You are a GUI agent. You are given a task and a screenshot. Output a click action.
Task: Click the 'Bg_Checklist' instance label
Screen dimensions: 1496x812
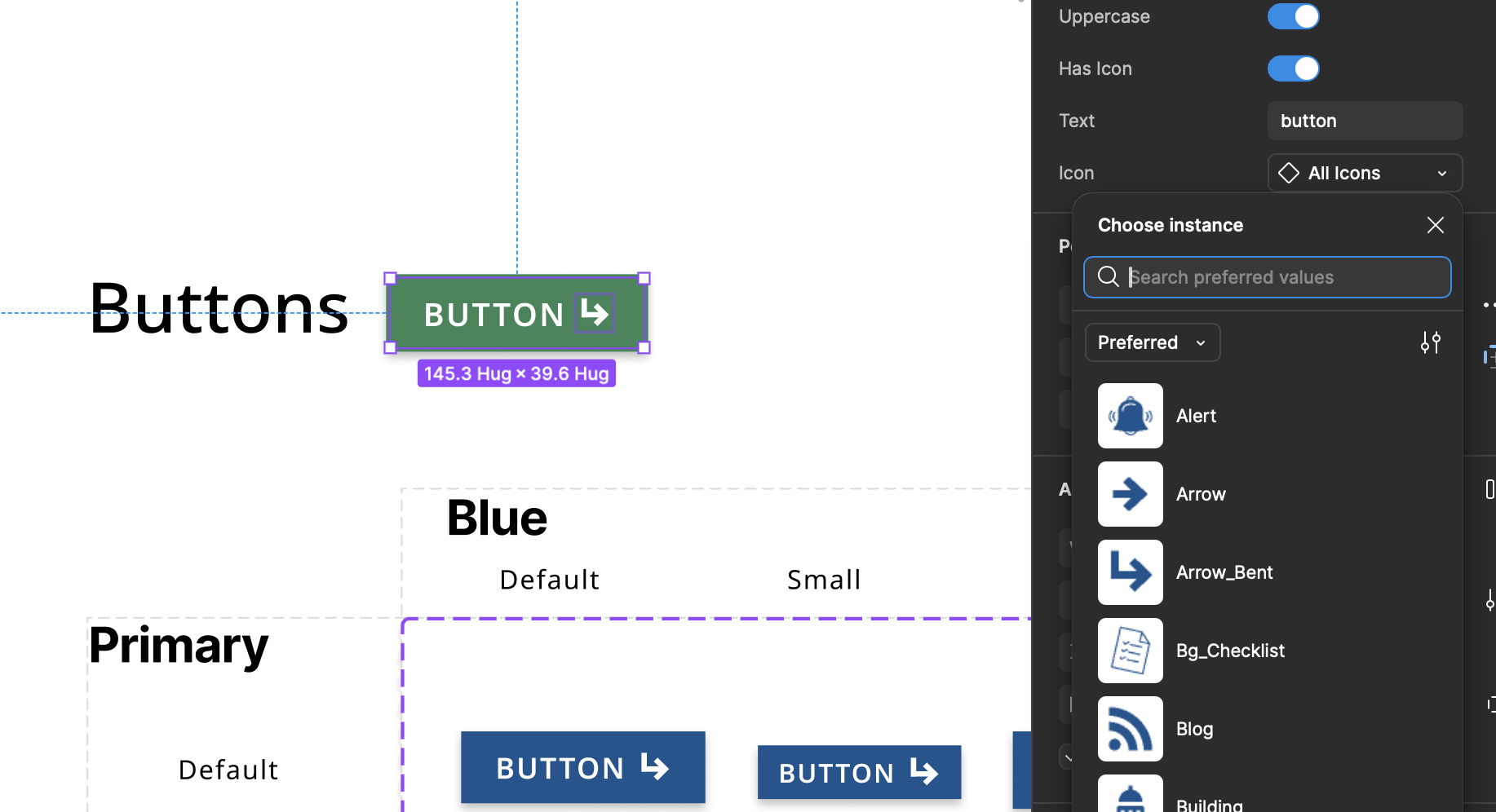coord(1230,651)
